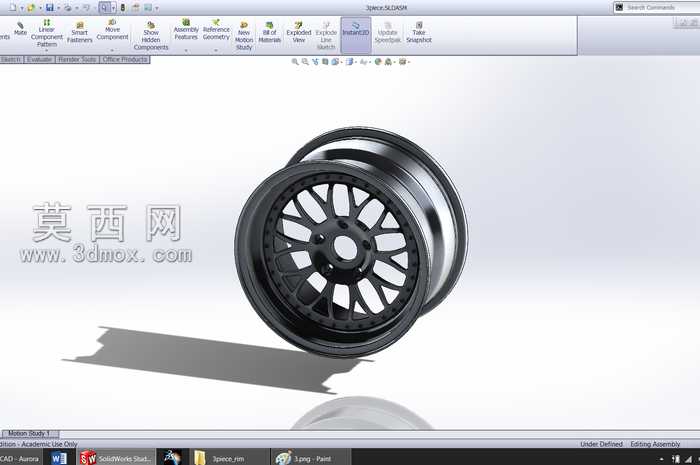Click Zoom to Area icon
This screenshot has height=465, width=700.
(x=305, y=62)
